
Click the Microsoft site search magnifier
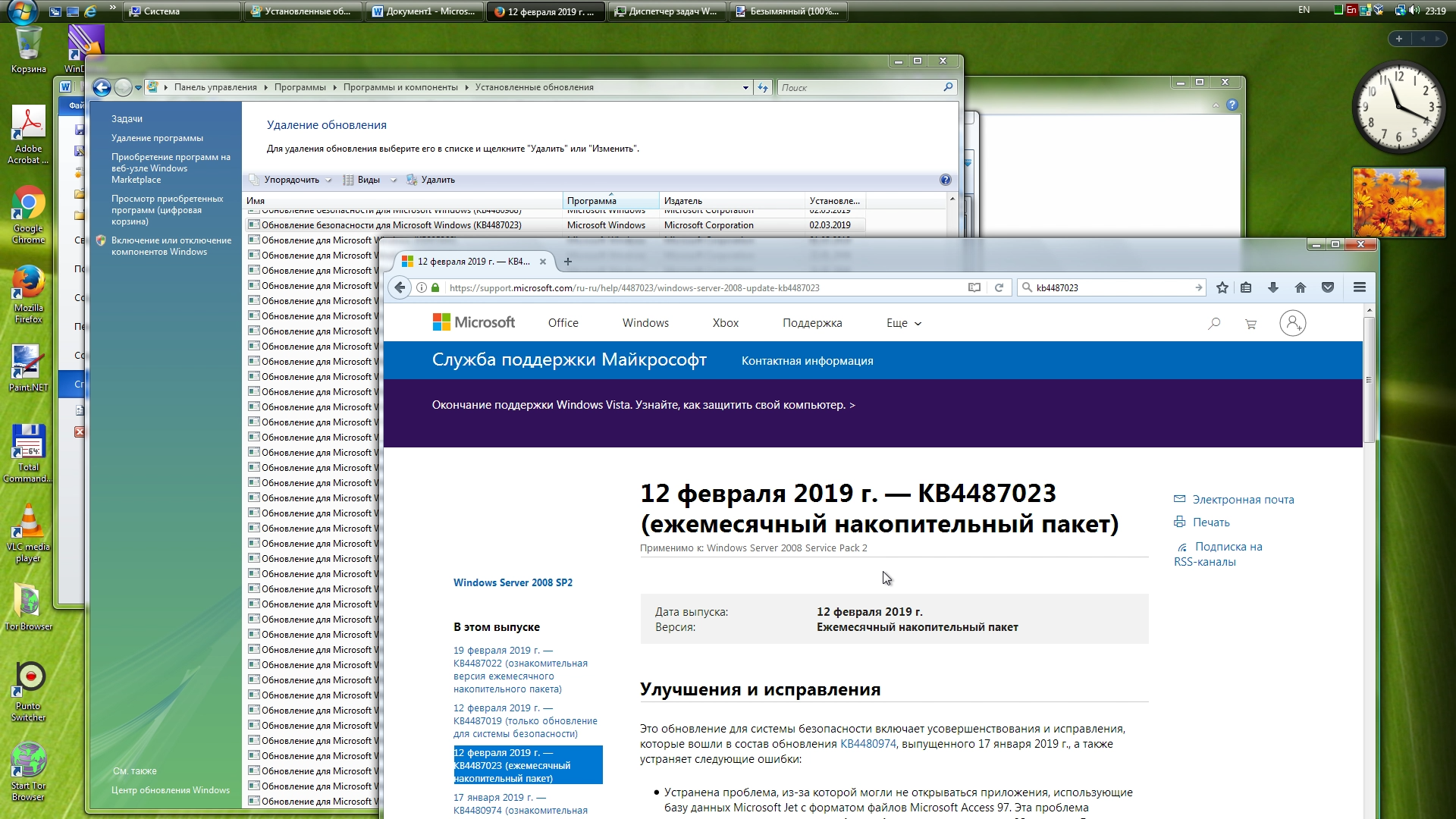tap(1214, 324)
